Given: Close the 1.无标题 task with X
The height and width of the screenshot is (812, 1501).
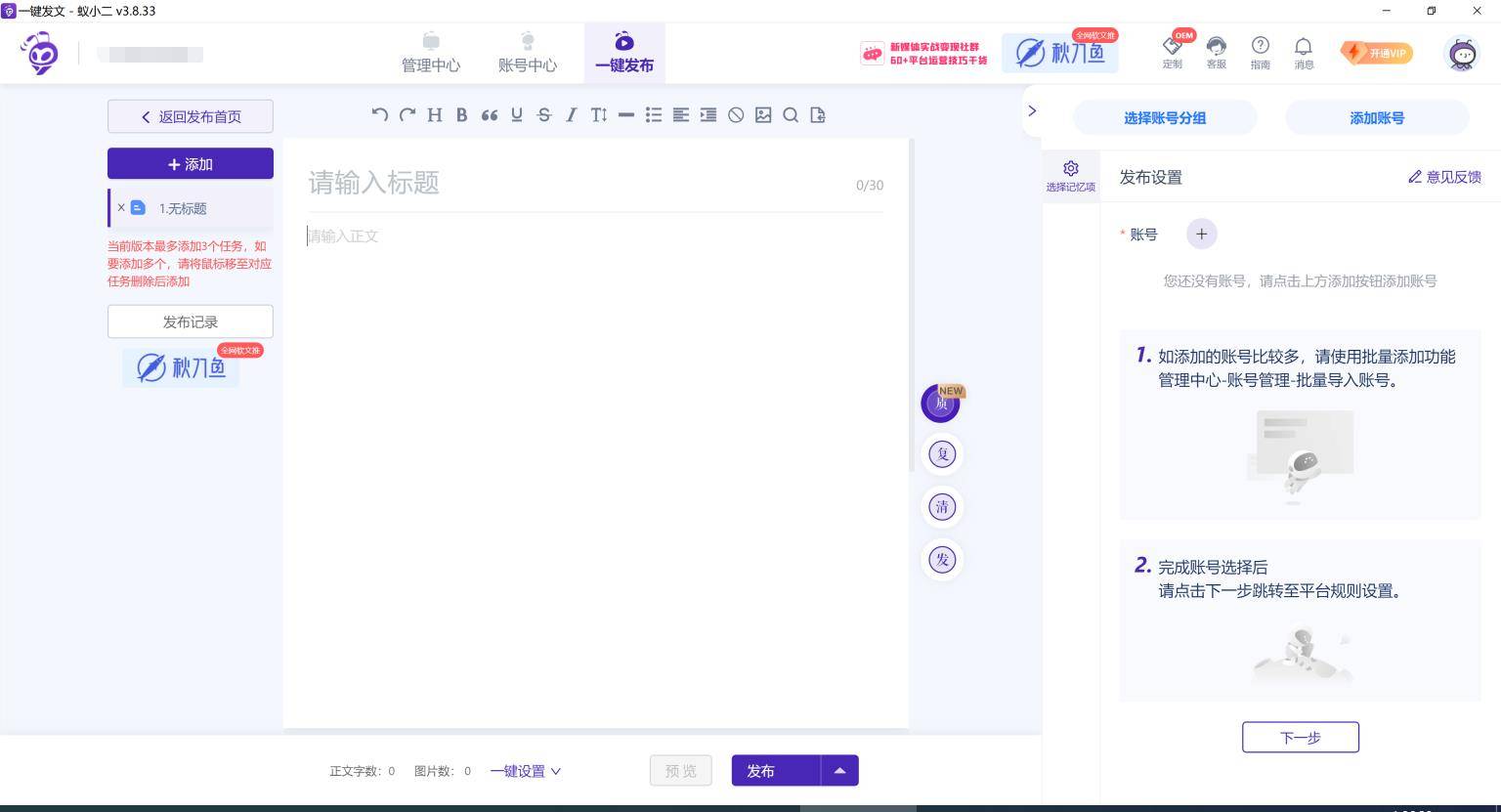Looking at the screenshot, I should point(121,207).
